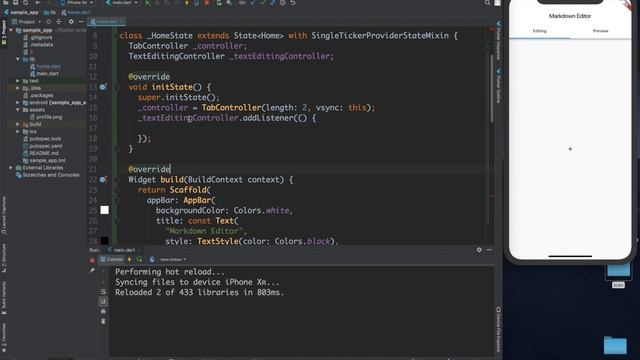Click the text area in simulator's editor

click(570, 149)
